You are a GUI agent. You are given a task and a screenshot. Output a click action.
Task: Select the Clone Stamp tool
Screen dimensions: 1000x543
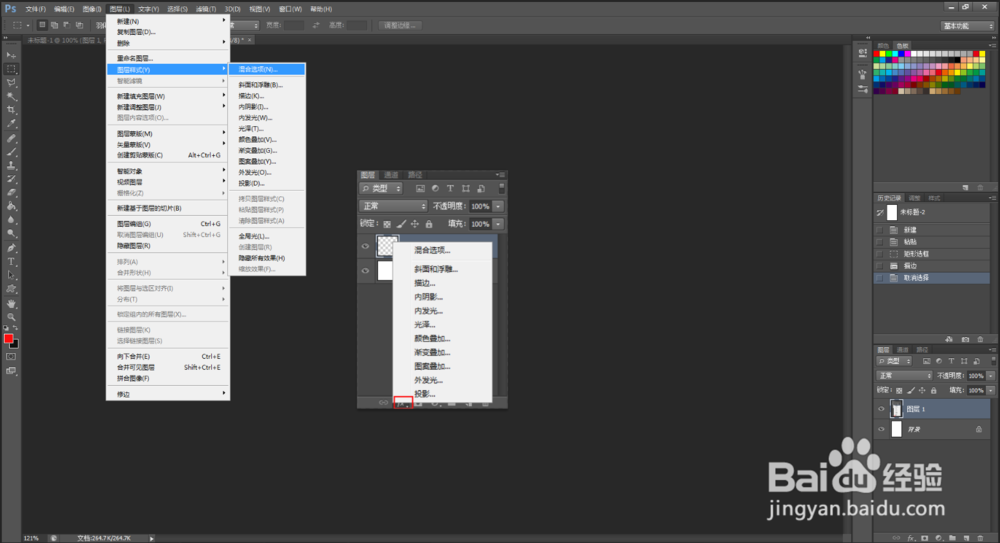(x=11, y=165)
